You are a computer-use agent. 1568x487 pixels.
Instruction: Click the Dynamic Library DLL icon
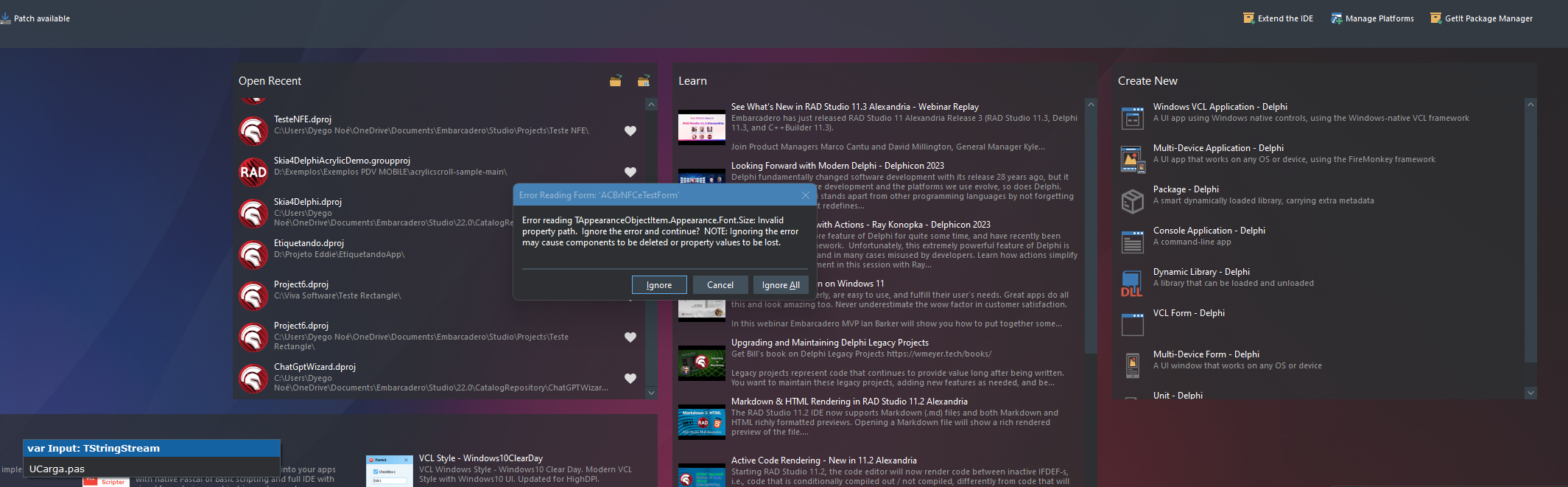tap(1132, 283)
